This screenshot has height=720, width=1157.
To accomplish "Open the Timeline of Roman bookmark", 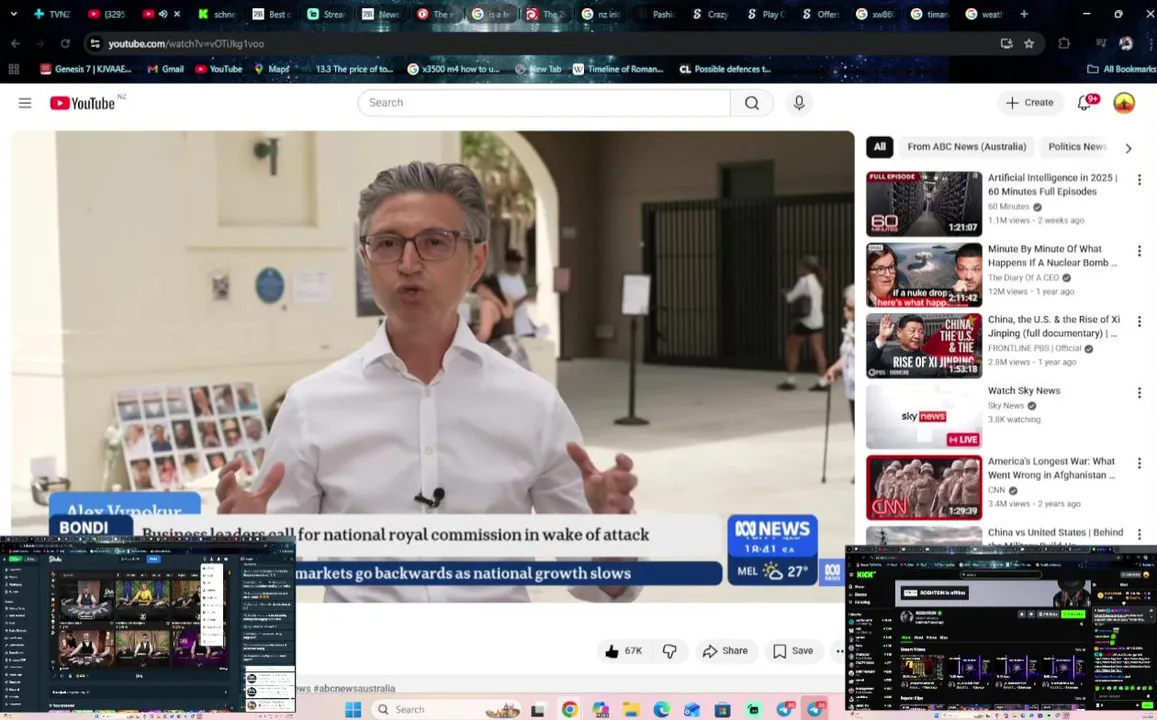I will 618,69.
